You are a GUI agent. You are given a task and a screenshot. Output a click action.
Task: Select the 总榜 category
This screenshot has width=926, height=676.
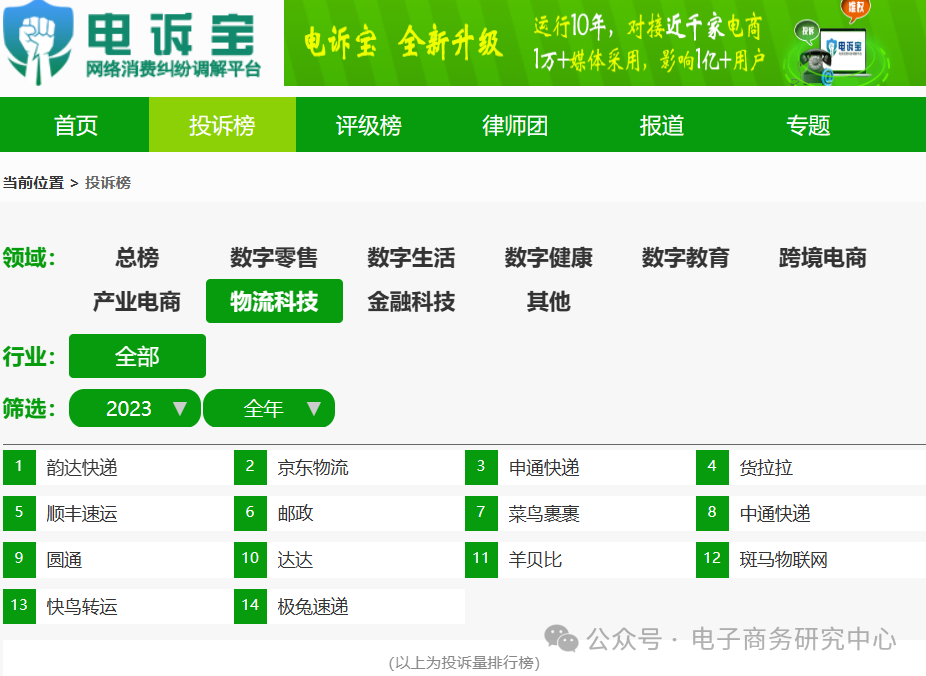135,258
